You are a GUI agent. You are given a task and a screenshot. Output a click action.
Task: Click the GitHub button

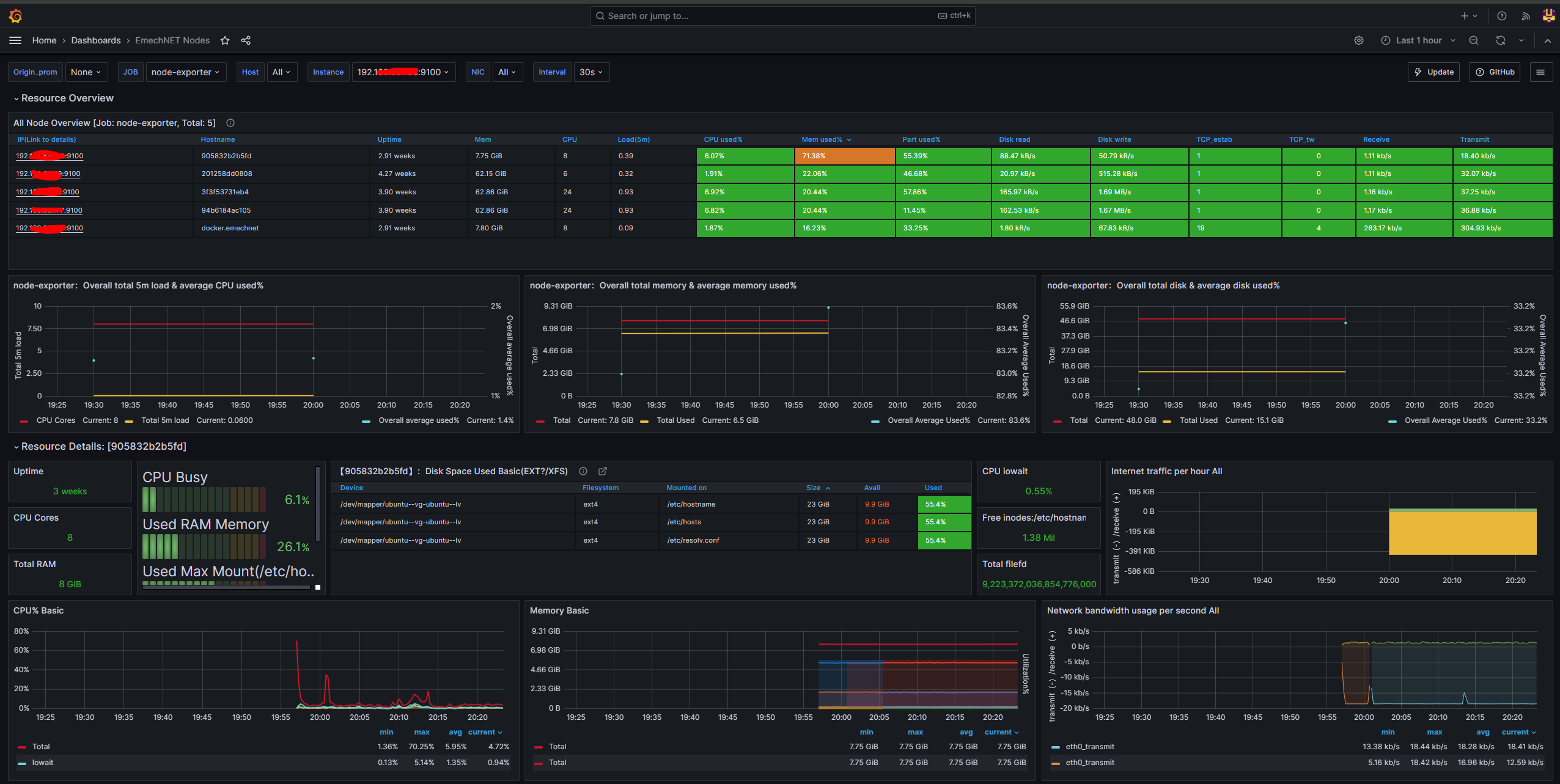tap(1495, 72)
